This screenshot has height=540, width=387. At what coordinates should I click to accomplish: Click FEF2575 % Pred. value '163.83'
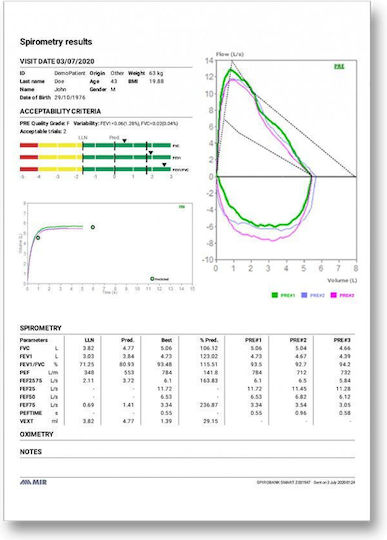pos(209,381)
